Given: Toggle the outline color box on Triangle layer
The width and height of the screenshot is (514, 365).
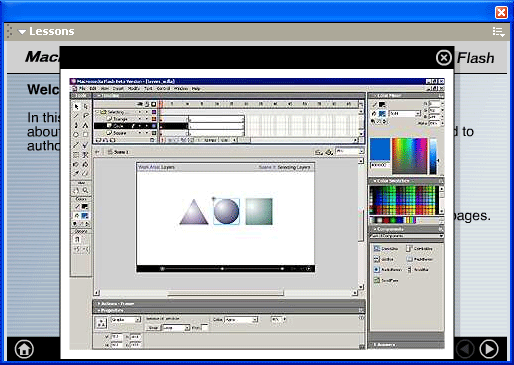Looking at the screenshot, I should pyautogui.click(x=154, y=119).
